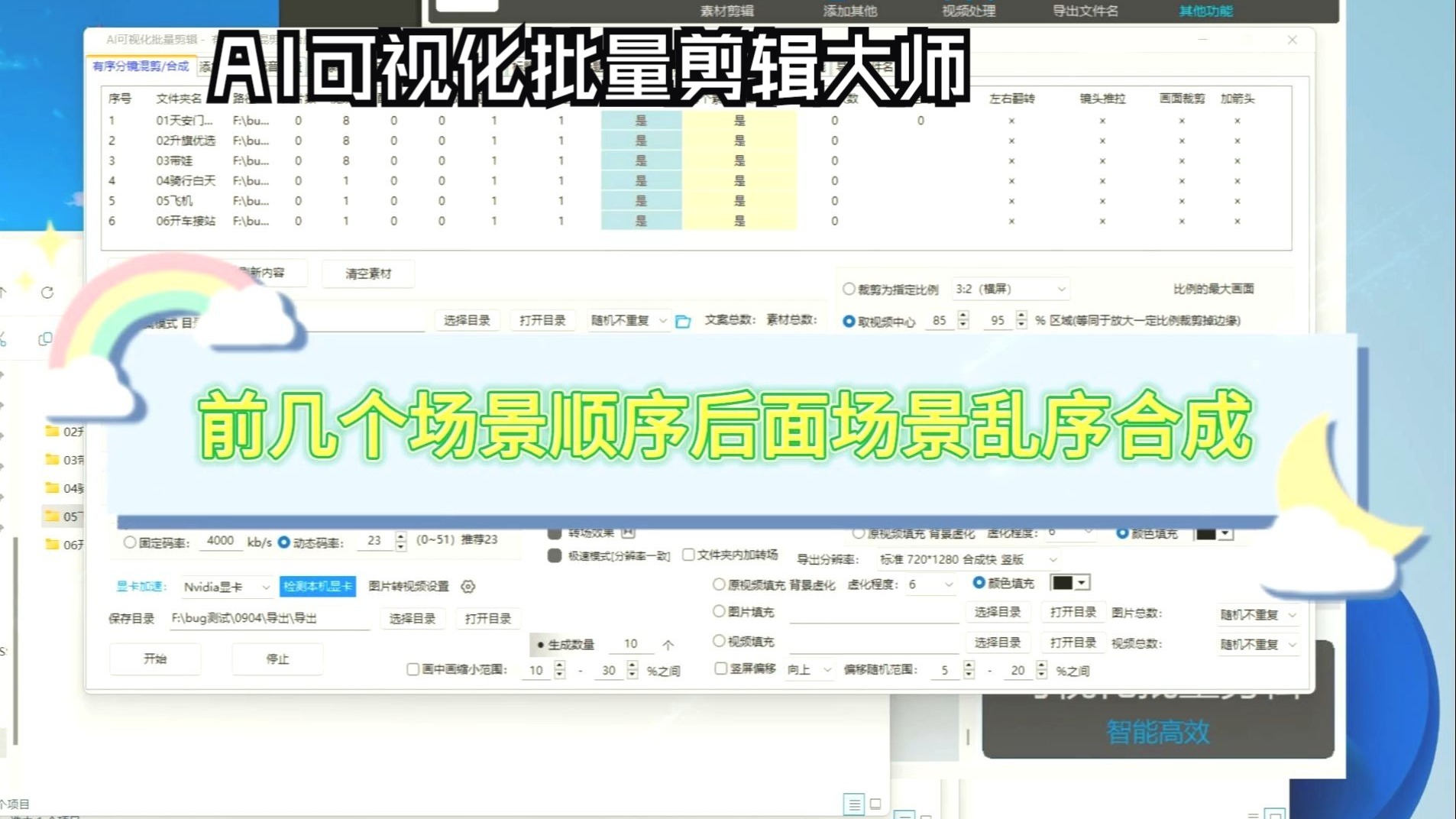1456x819 pixels.
Task: Select table row 01天安门
Action: coord(695,121)
